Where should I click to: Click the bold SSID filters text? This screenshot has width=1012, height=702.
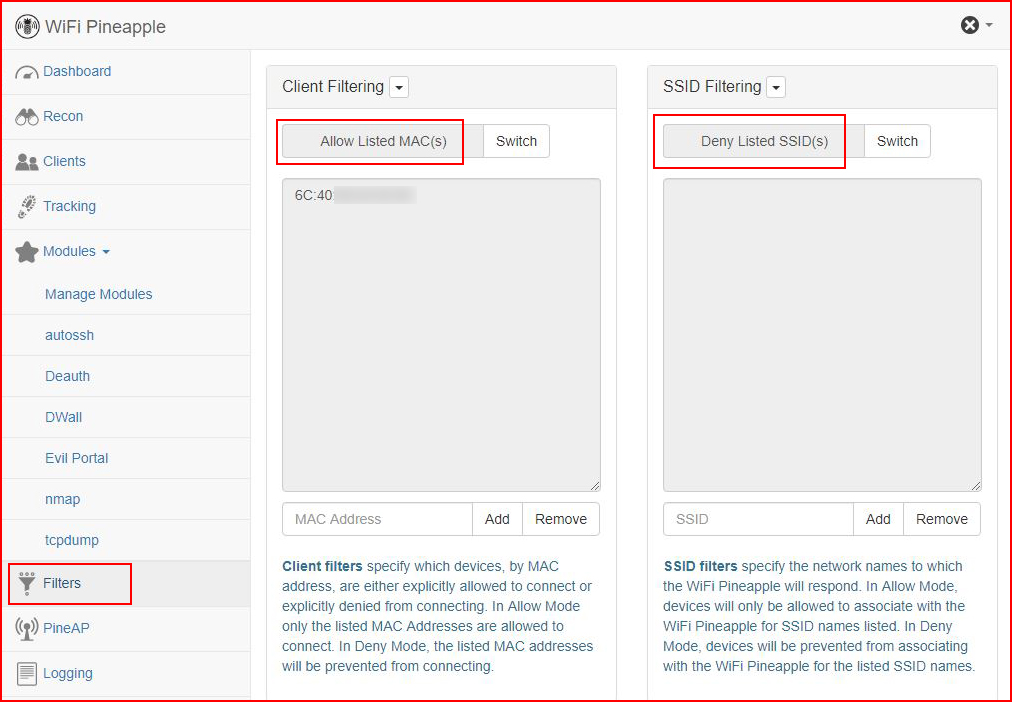tap(700, 567)
